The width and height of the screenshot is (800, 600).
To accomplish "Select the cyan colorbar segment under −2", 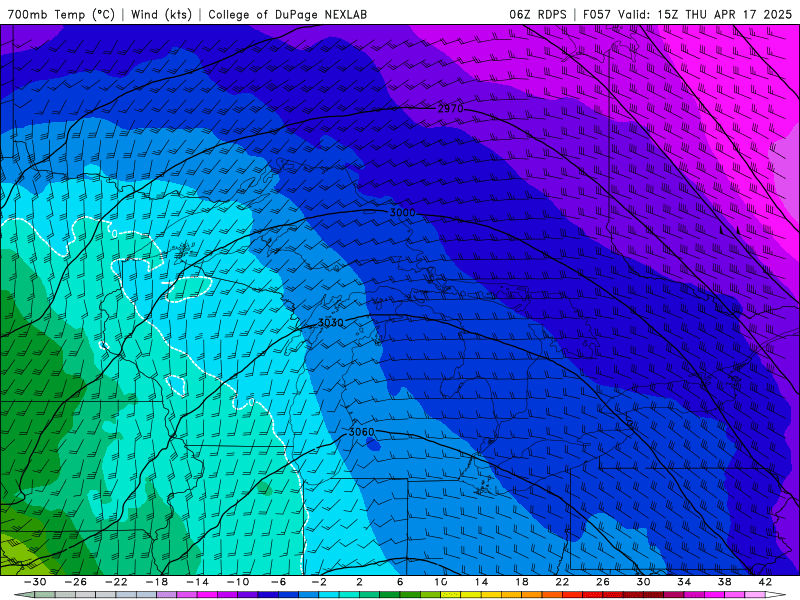I will click(329, 595).
